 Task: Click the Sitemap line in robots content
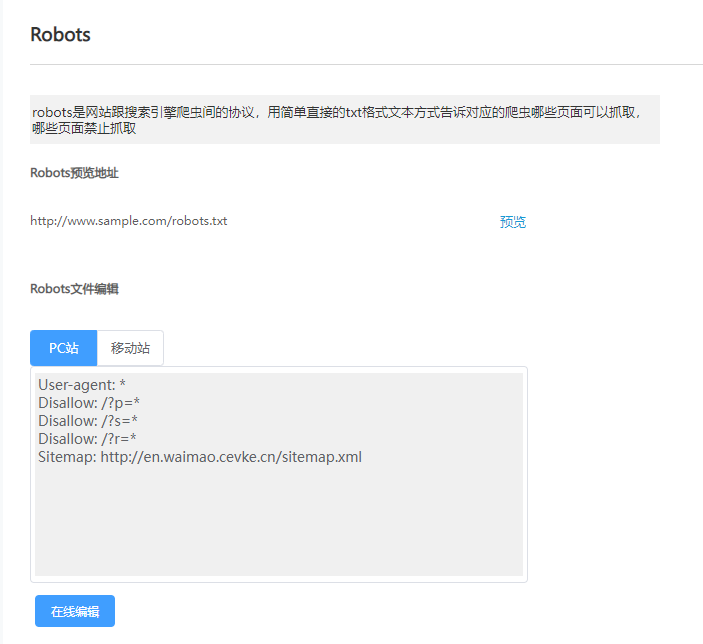coord(200,457)
